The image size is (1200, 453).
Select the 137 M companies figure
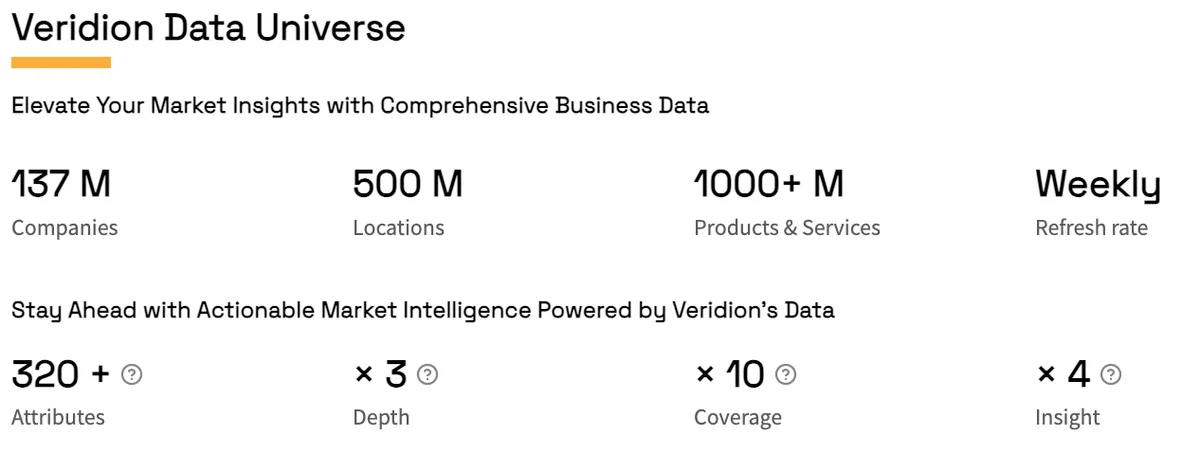click(61, 184)
